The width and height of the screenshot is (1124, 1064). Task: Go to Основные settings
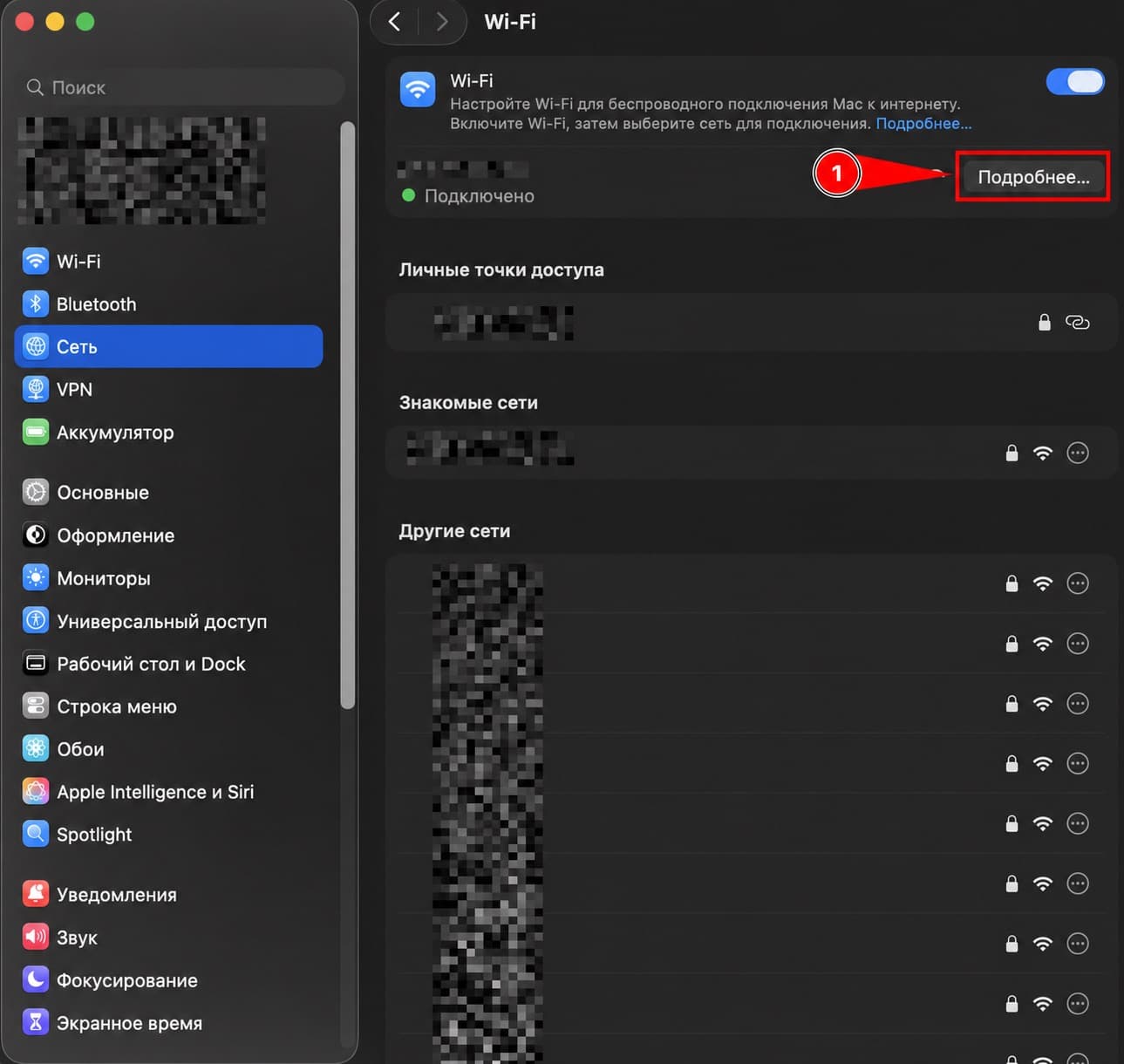coord(168,492)
